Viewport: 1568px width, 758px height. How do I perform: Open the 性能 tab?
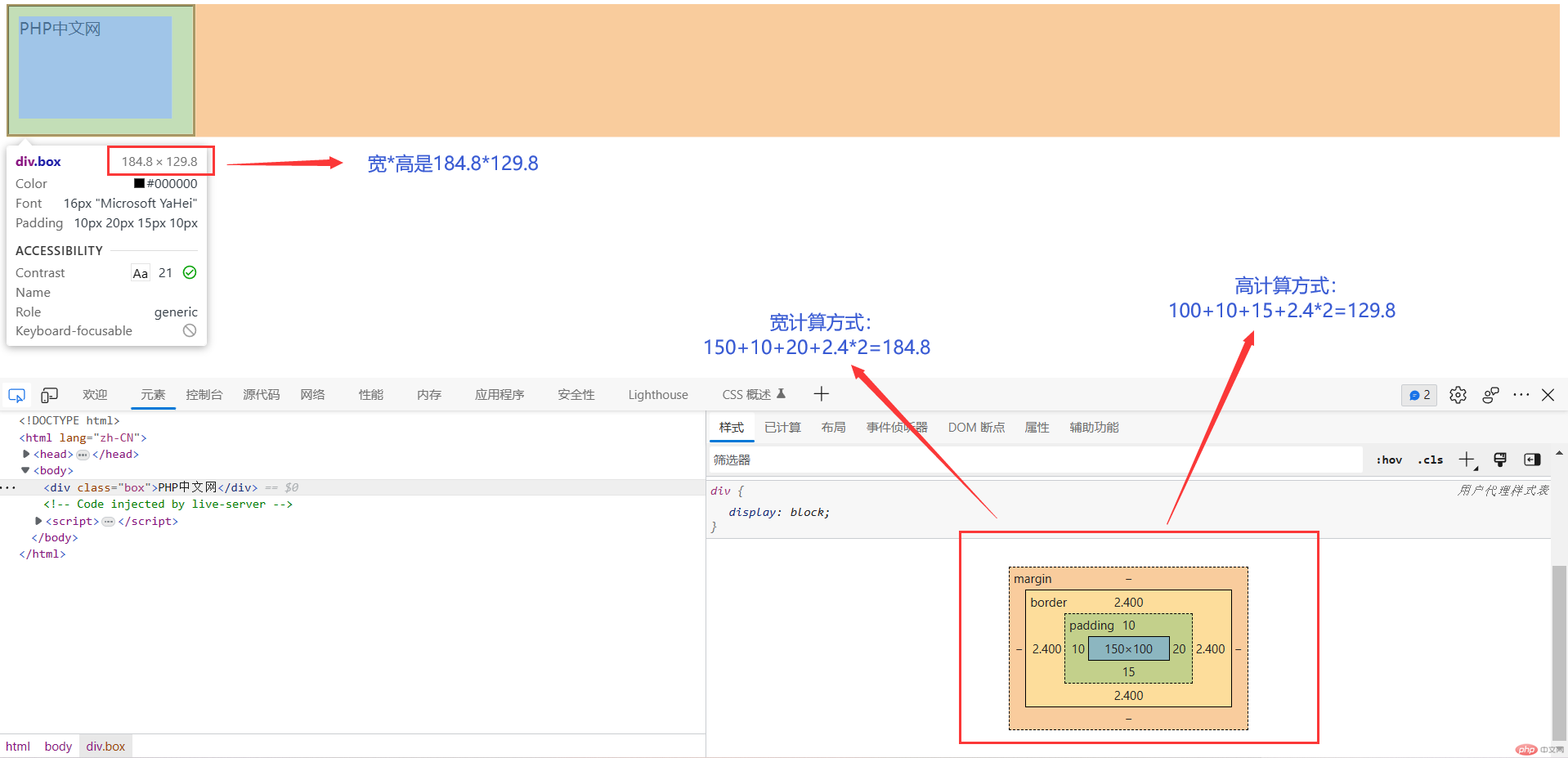pyautogui.click(x=371, y=395)
